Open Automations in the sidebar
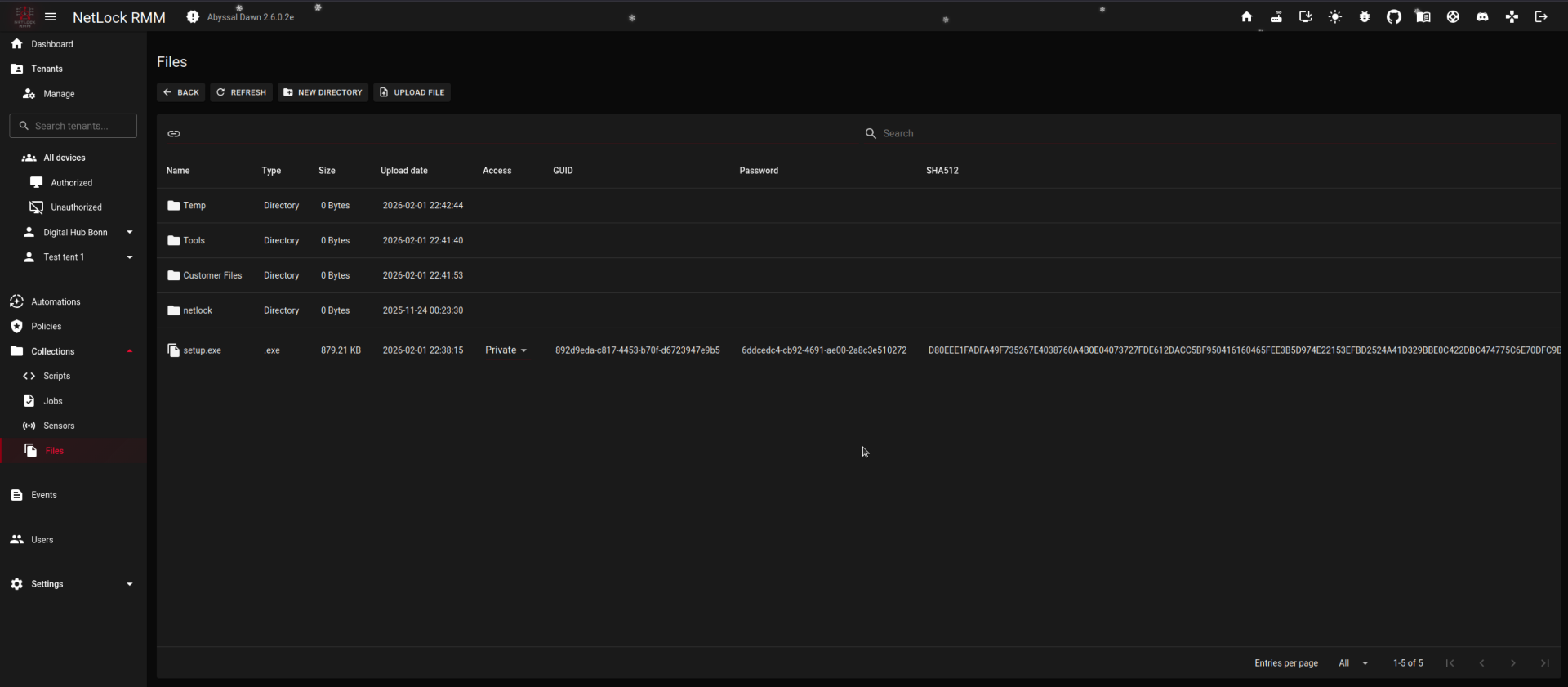Viewport: 1568px width, 687px height. point(73,301)
